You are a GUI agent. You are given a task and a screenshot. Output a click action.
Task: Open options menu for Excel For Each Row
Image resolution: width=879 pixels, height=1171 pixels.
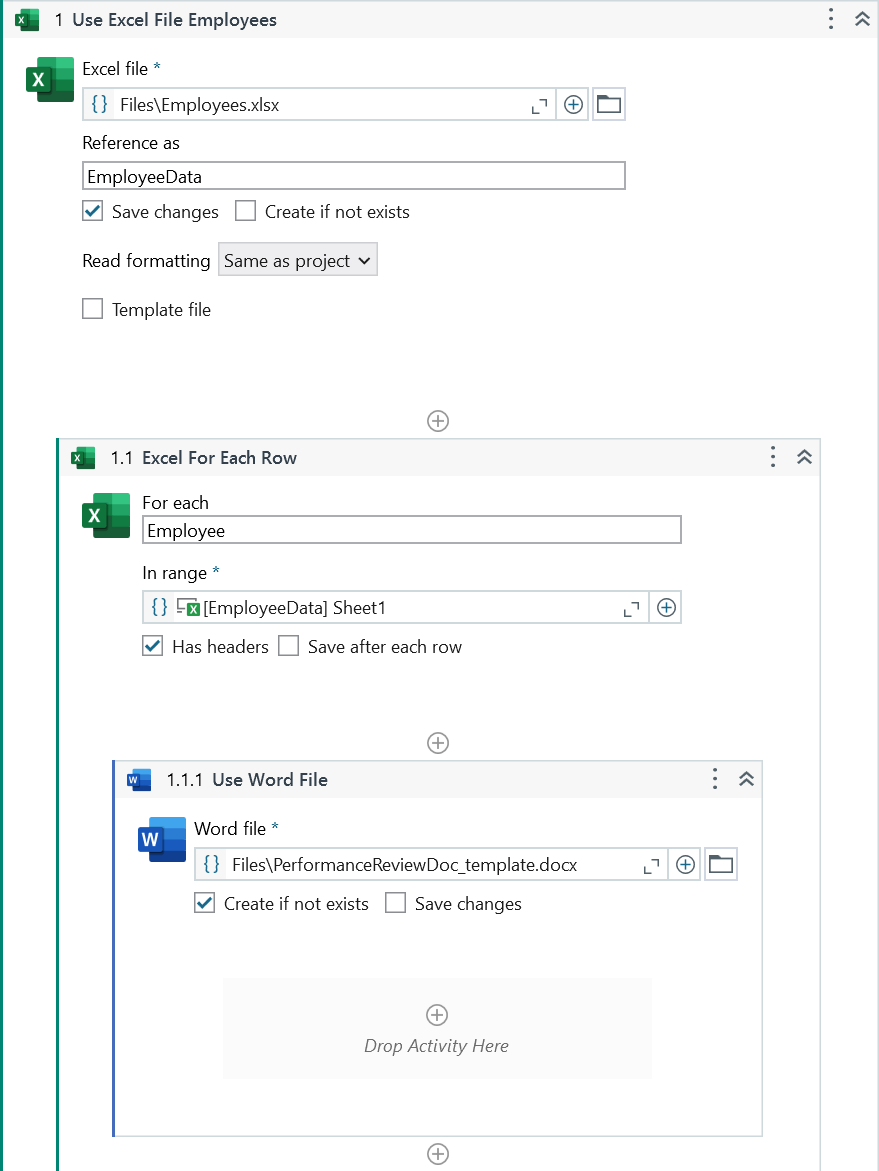(772, 457)
